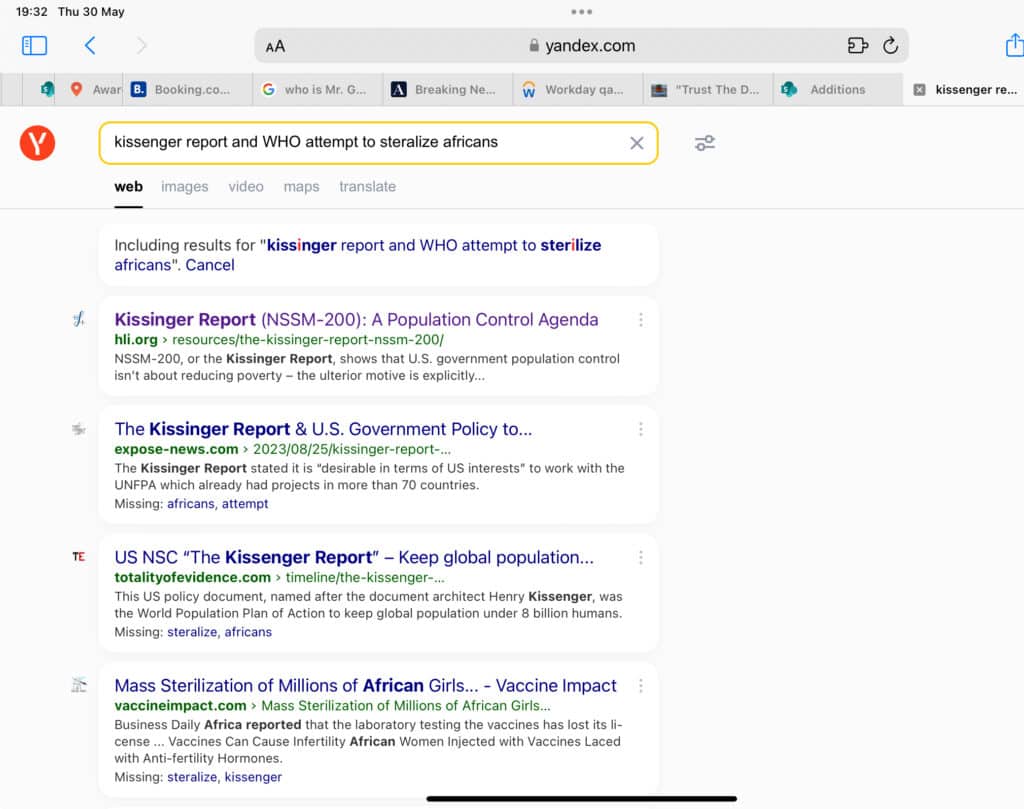Click the TE favicon for totalityofevidence
Image resolution: width=1024 pixels, height=809 pixels.
click(x=79, y=557)
